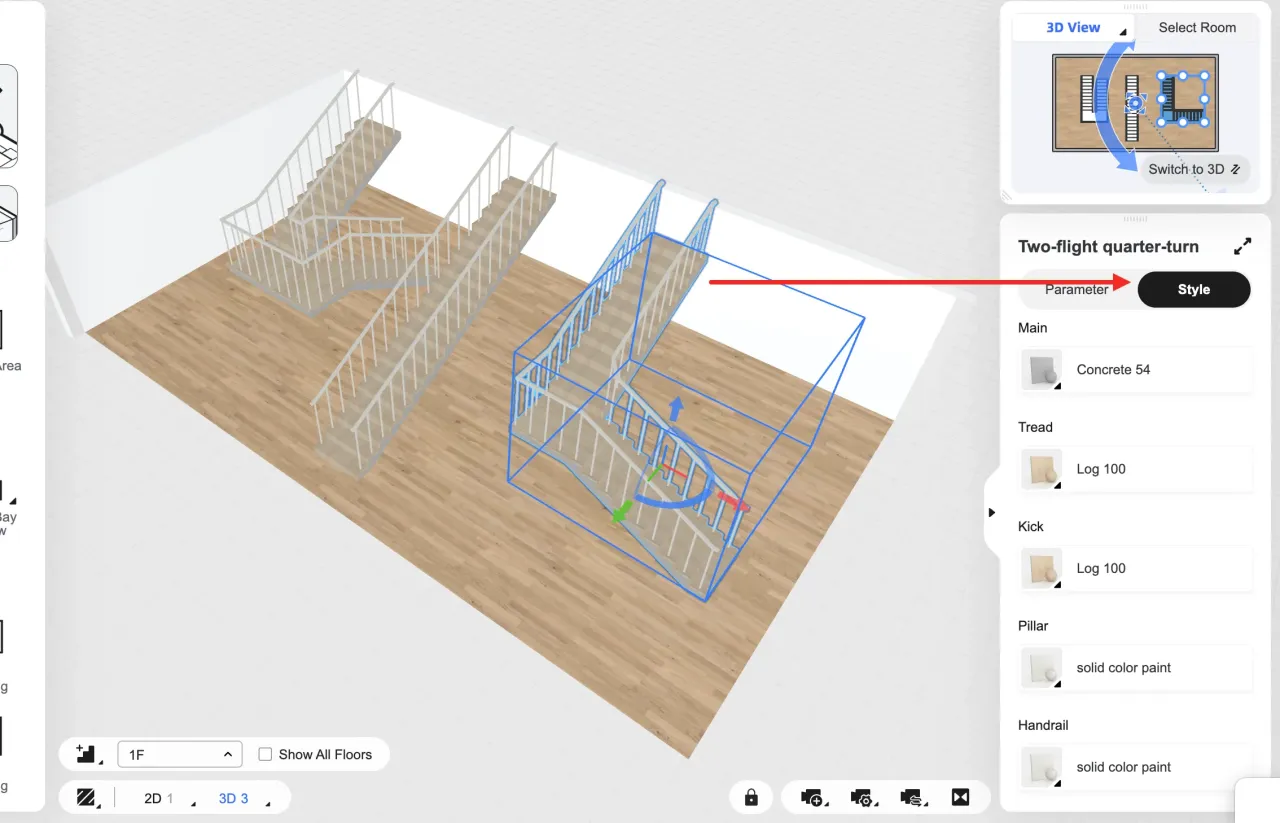1280x823 pixels.
Task: Open the hatch pattern display icon
Action: [x=86, y=798]
